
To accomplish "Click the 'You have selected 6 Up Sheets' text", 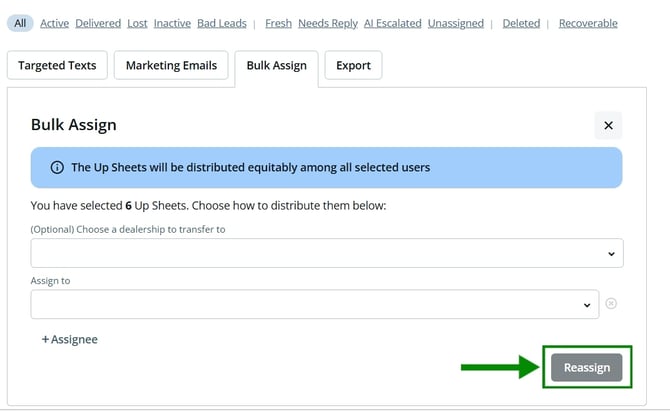I will pos(208,206).
